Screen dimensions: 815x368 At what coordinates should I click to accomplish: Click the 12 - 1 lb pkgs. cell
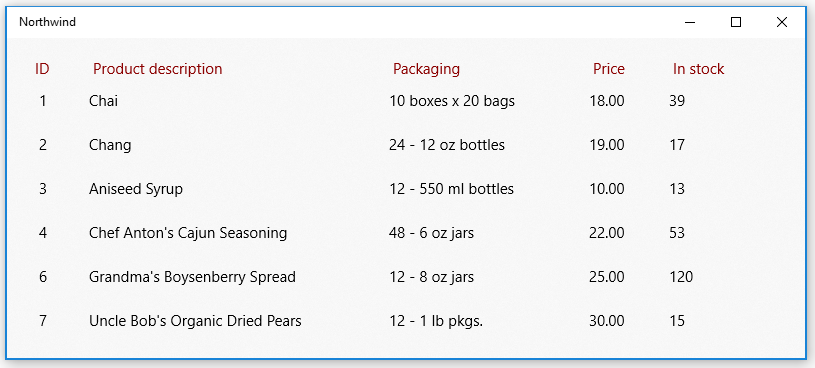point(436,321)
